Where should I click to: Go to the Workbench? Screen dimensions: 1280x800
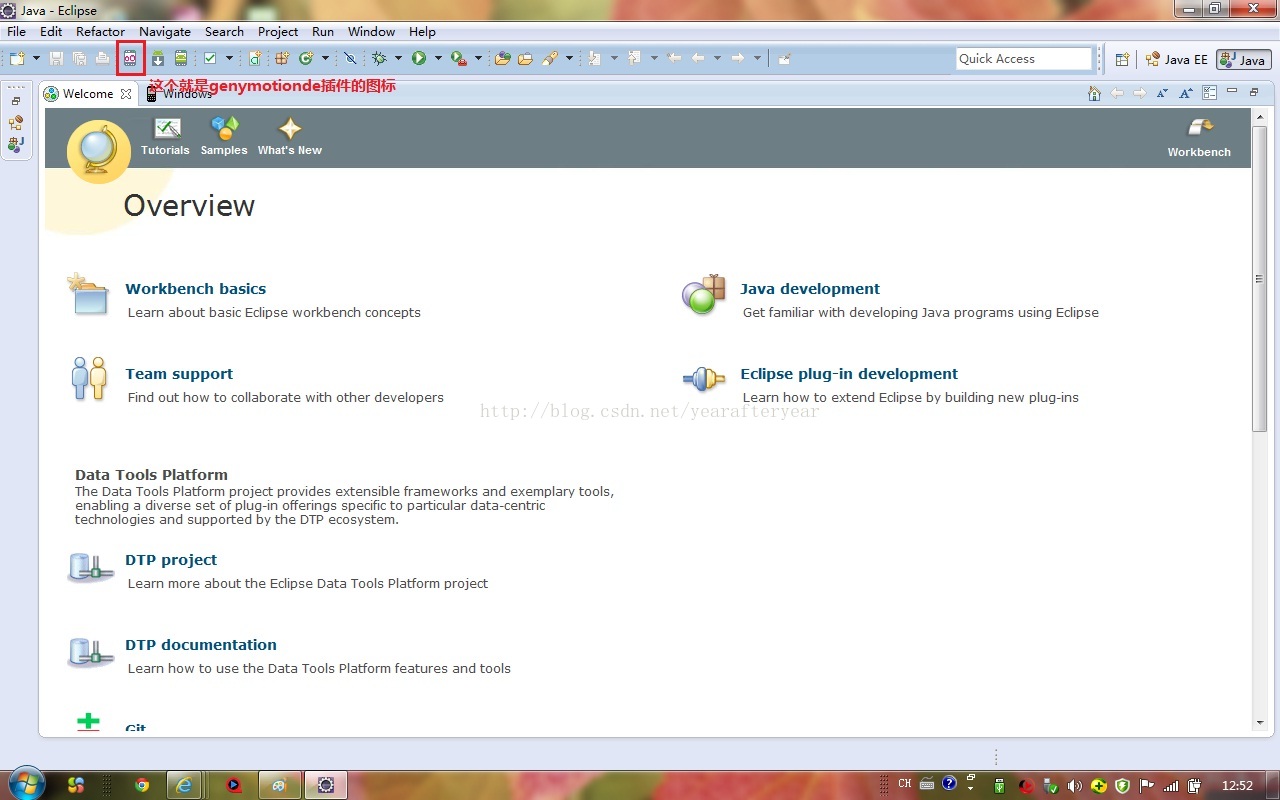pos(1199,138)
